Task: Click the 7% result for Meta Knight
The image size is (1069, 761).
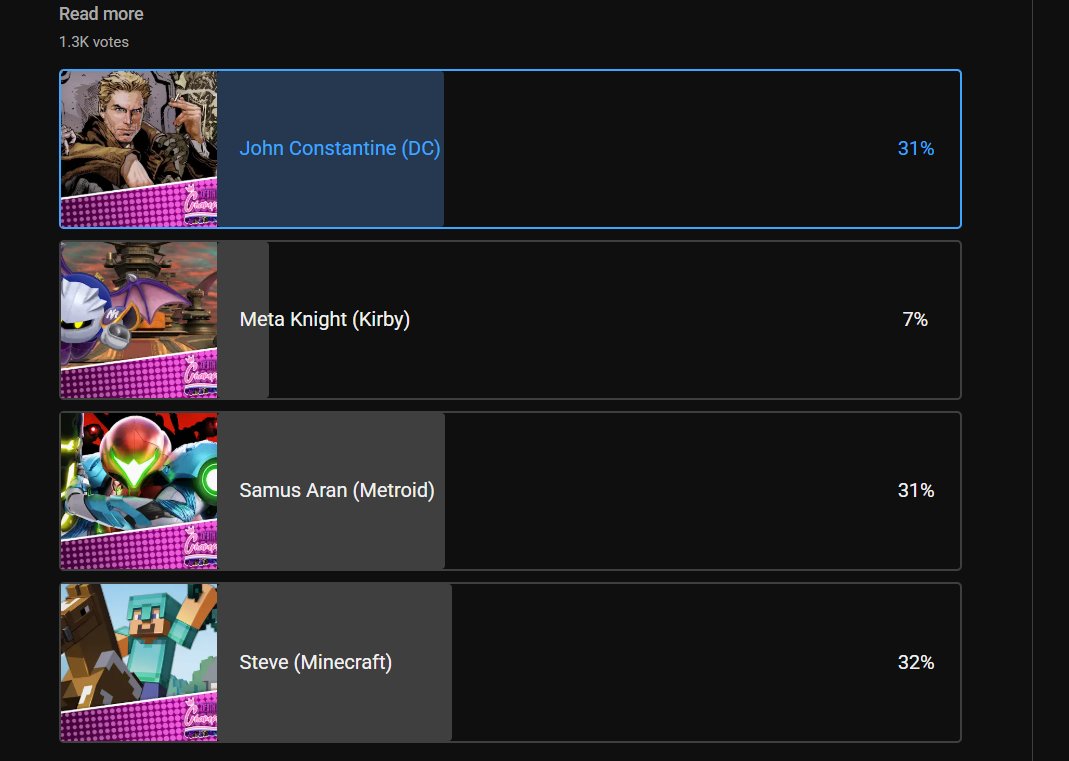Action: [x=915, y=319]
